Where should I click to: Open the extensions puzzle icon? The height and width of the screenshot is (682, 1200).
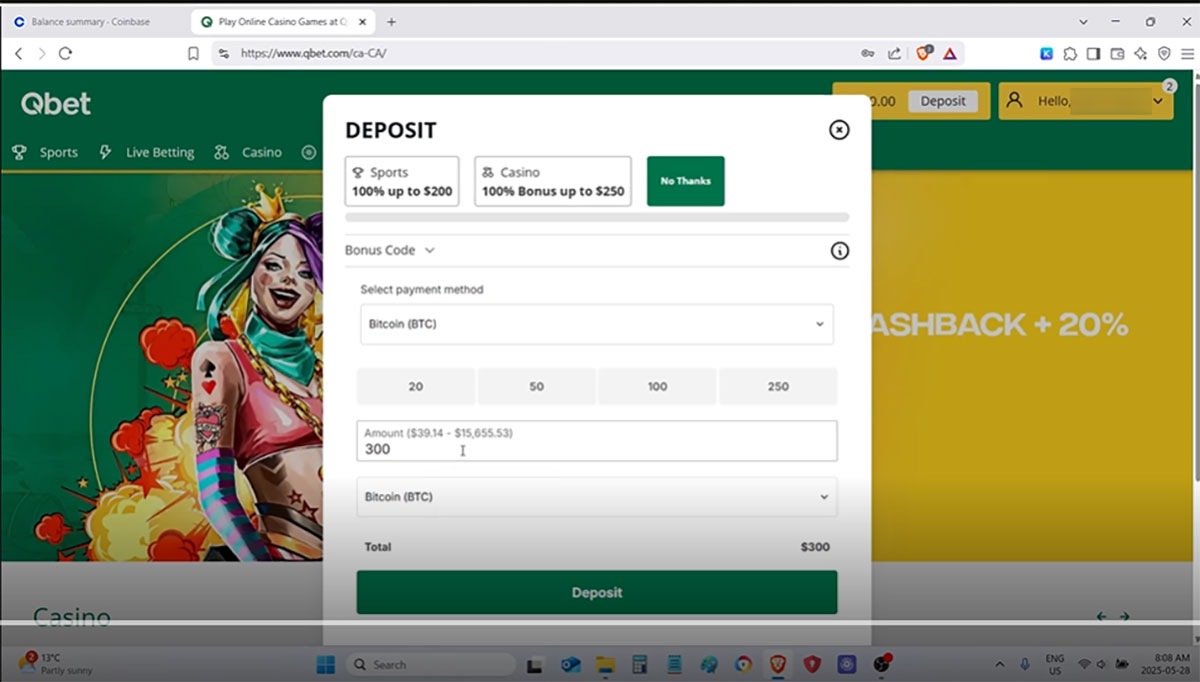pos(1070,54)
